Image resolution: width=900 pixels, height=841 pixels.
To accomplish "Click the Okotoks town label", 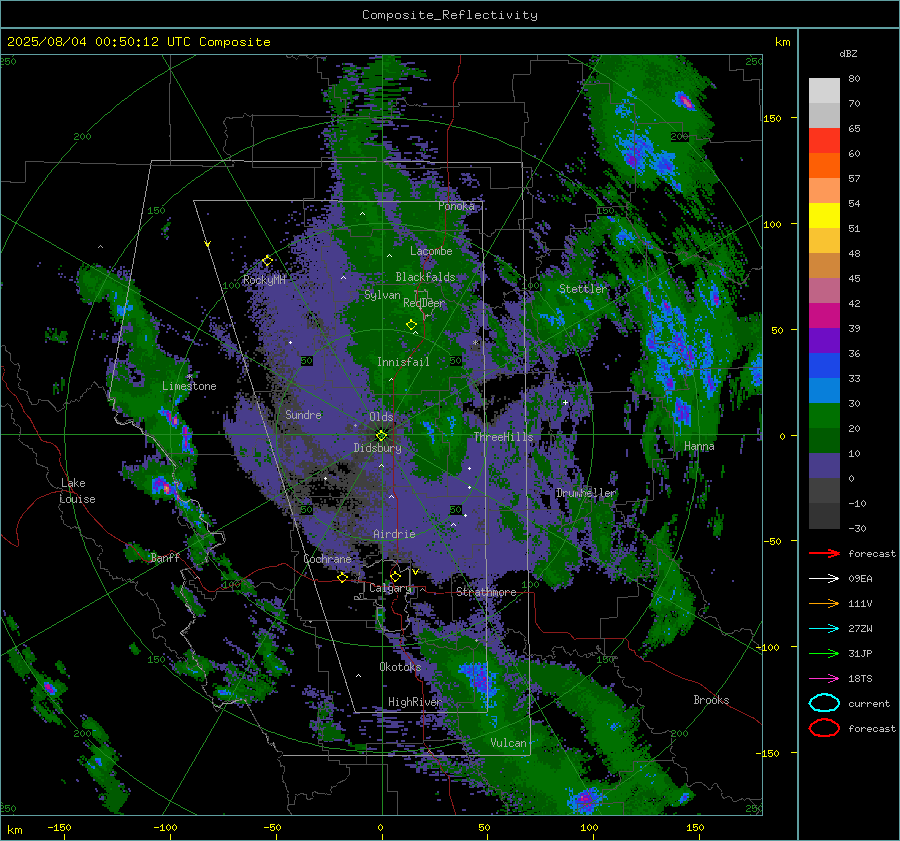I will 400,667.
